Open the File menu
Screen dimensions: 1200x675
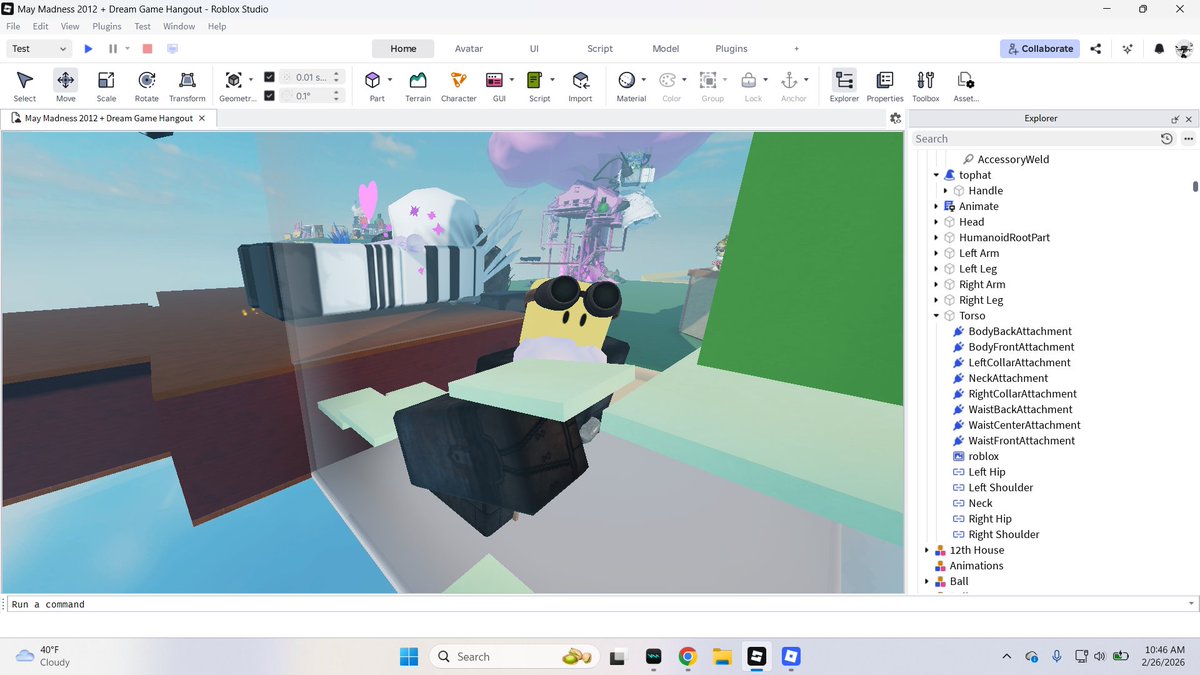[x=13, y=26]
